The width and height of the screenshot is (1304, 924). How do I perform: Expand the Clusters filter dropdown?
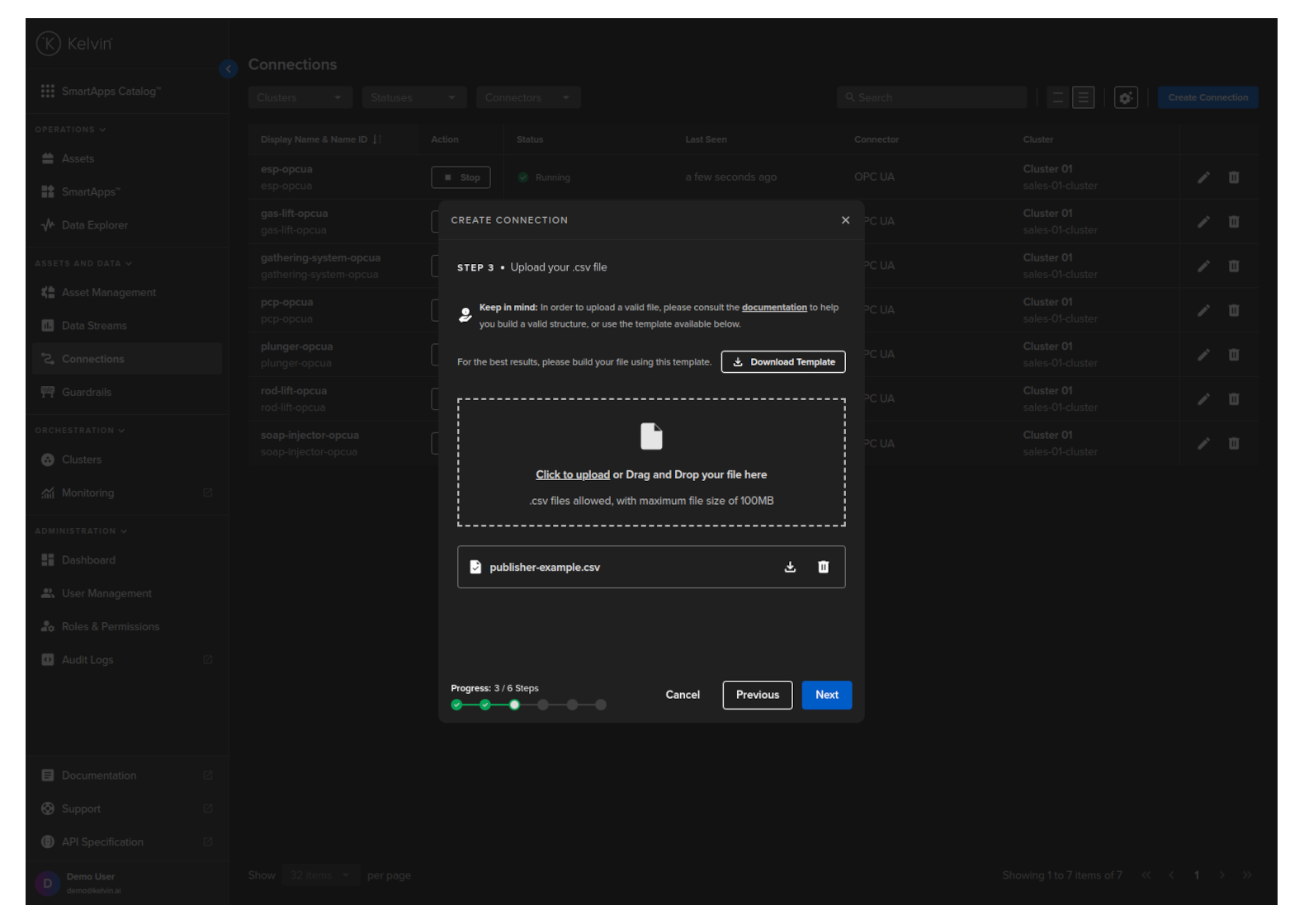coord(300,98)
